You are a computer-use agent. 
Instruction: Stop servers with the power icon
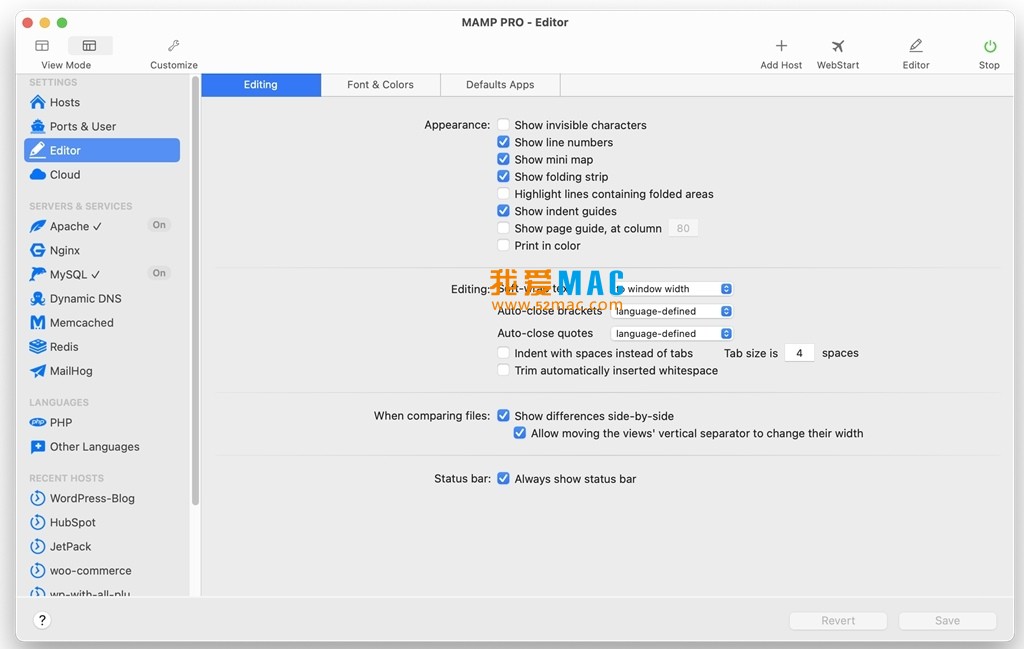click(989, 46)
